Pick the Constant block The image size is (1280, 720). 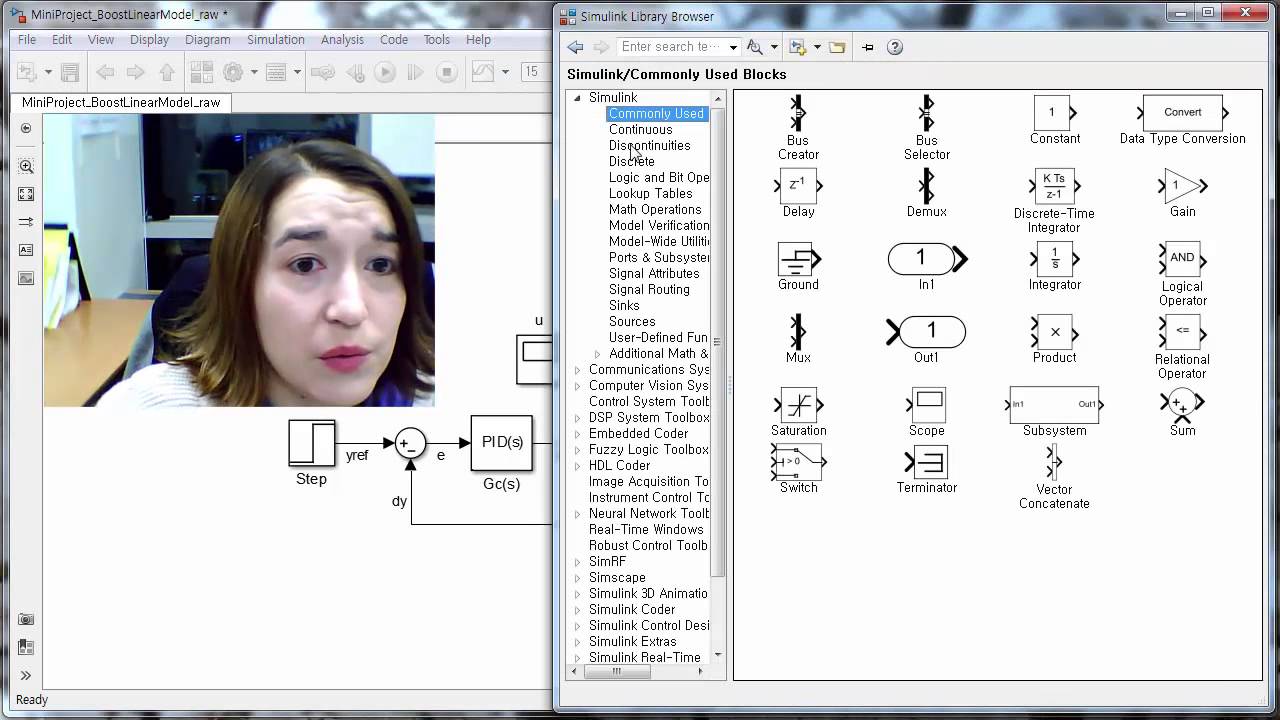coord(1054,113)
